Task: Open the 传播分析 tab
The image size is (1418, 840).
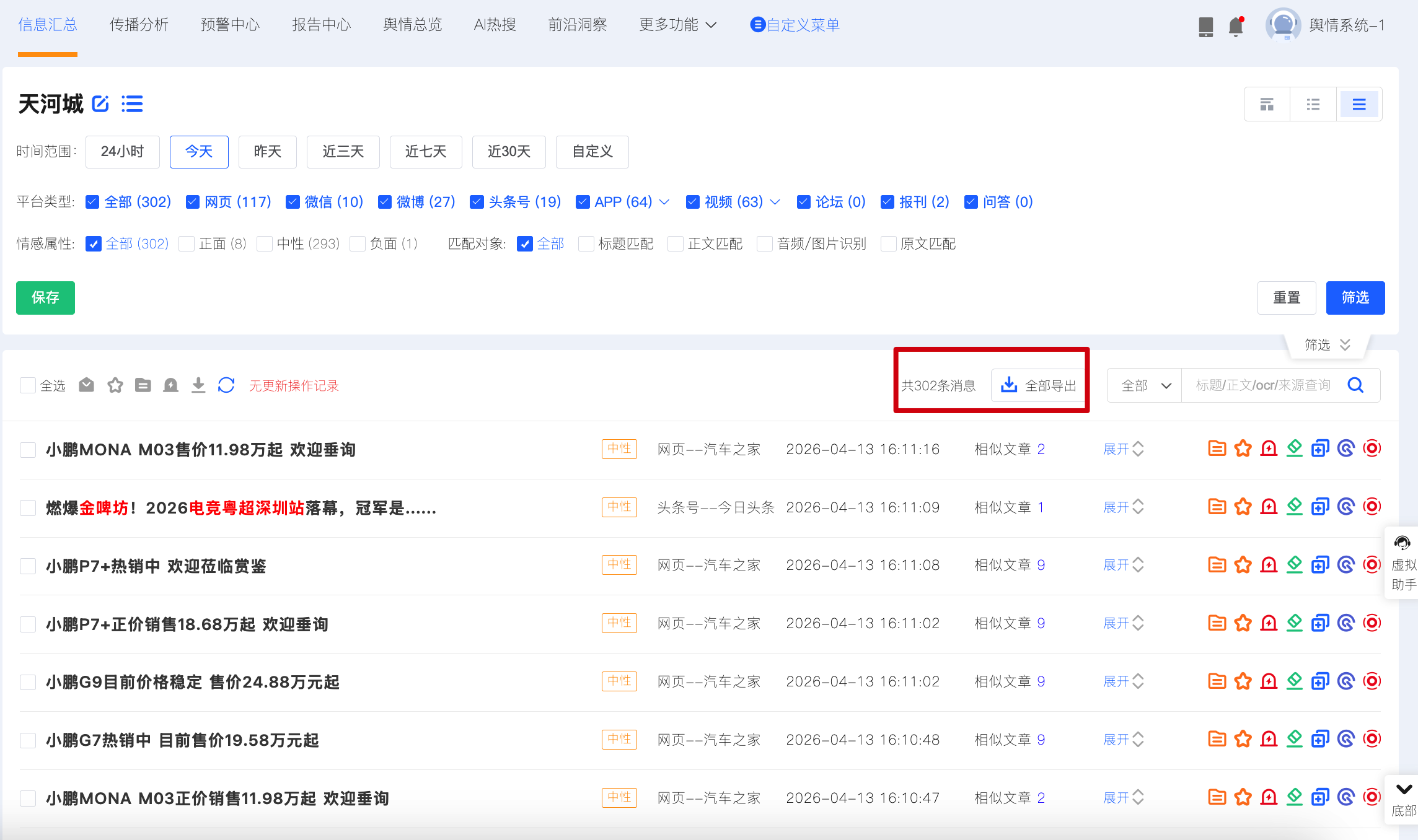Action: (139, 25)
